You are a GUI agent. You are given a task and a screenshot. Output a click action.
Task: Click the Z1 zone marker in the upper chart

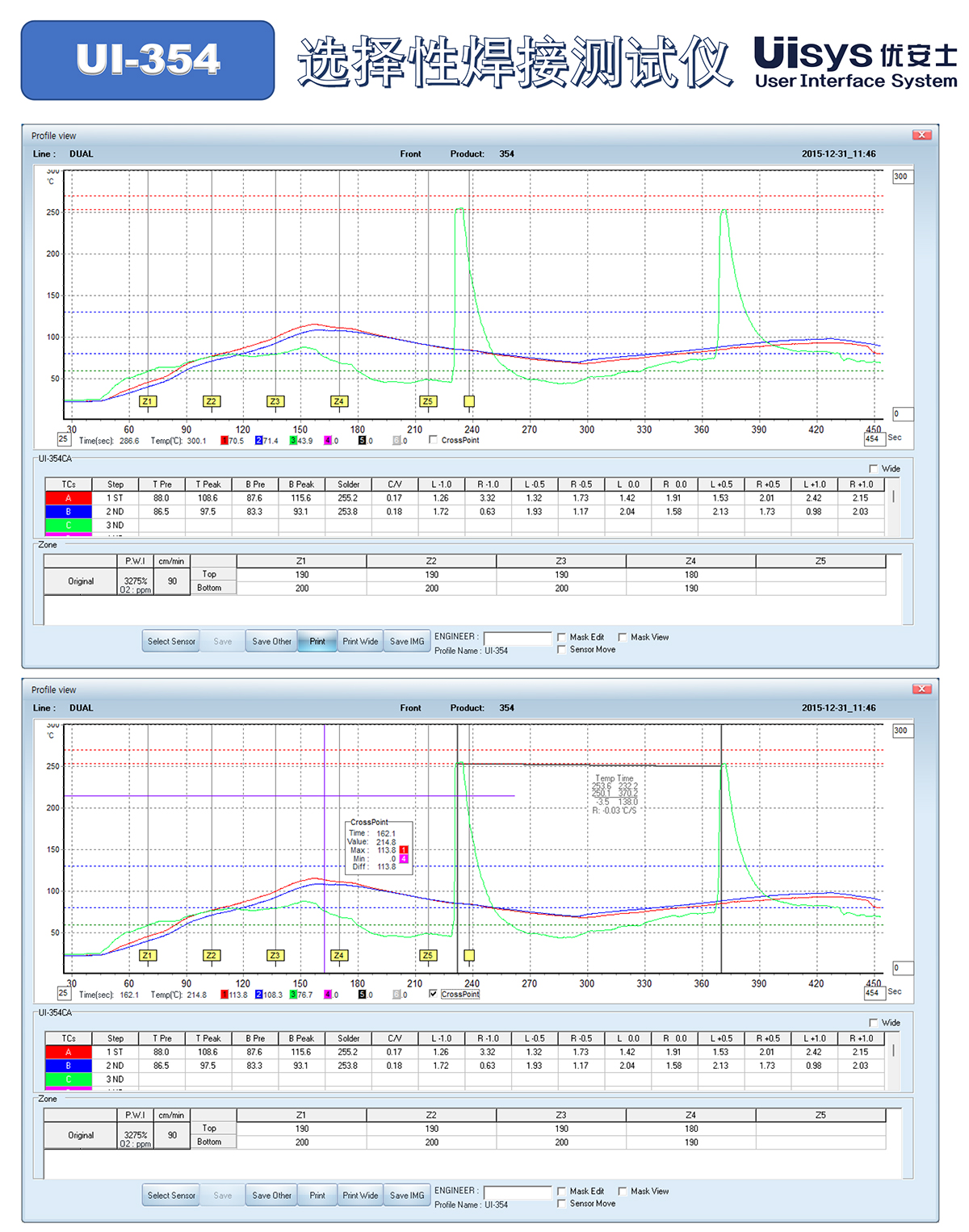pyautogui.click(x=147, y=401)
